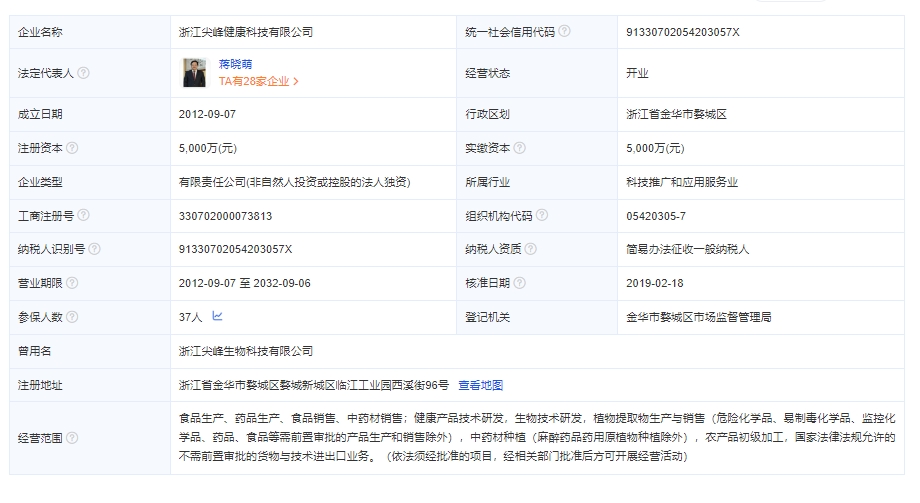Image resolution: width=920 pixels, height=503 pixels.
Task: Select the organization code 05420305-7
Action: tap(655, 216)
